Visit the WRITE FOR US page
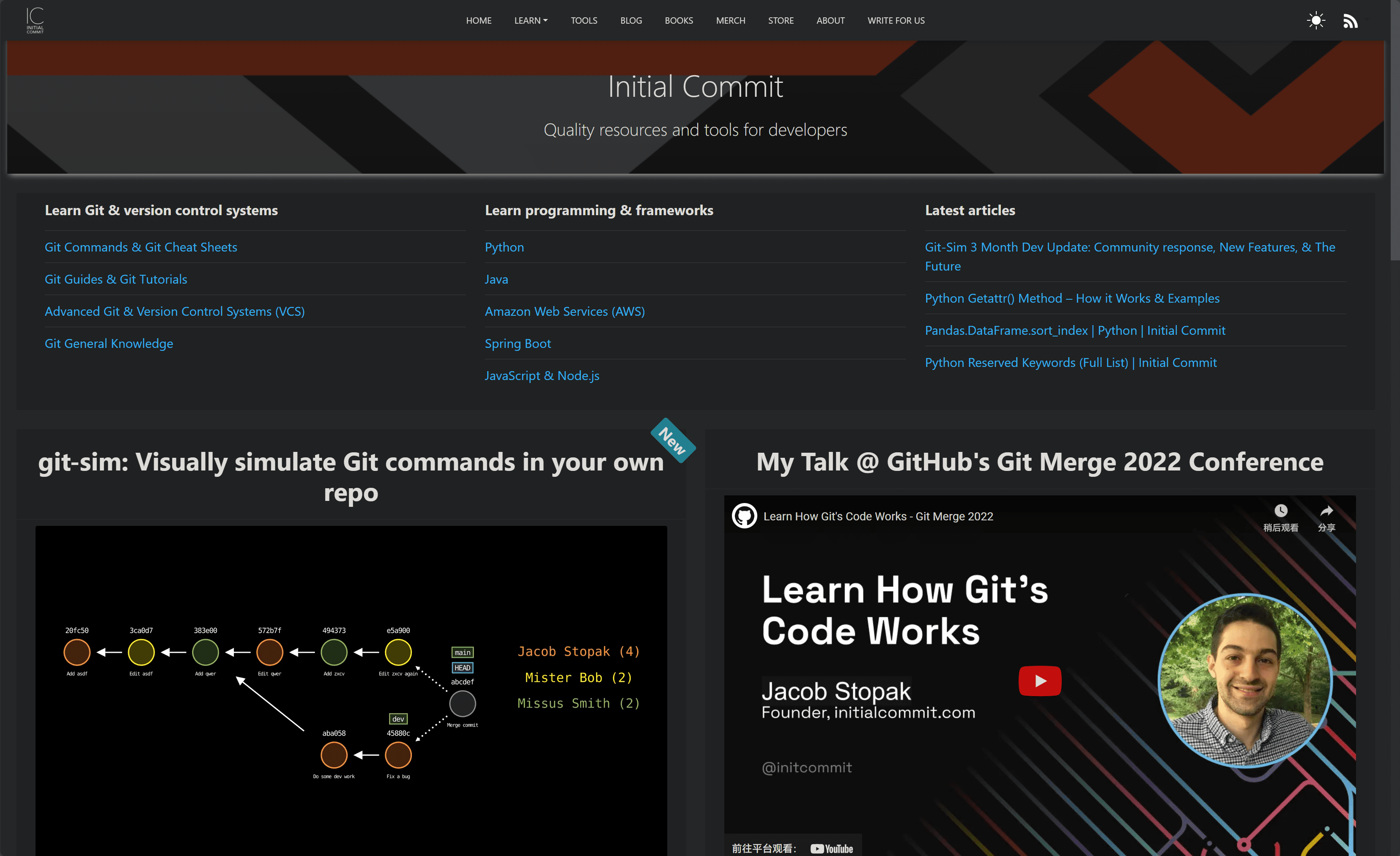The image size is (1400, 856). pos(896,20)
